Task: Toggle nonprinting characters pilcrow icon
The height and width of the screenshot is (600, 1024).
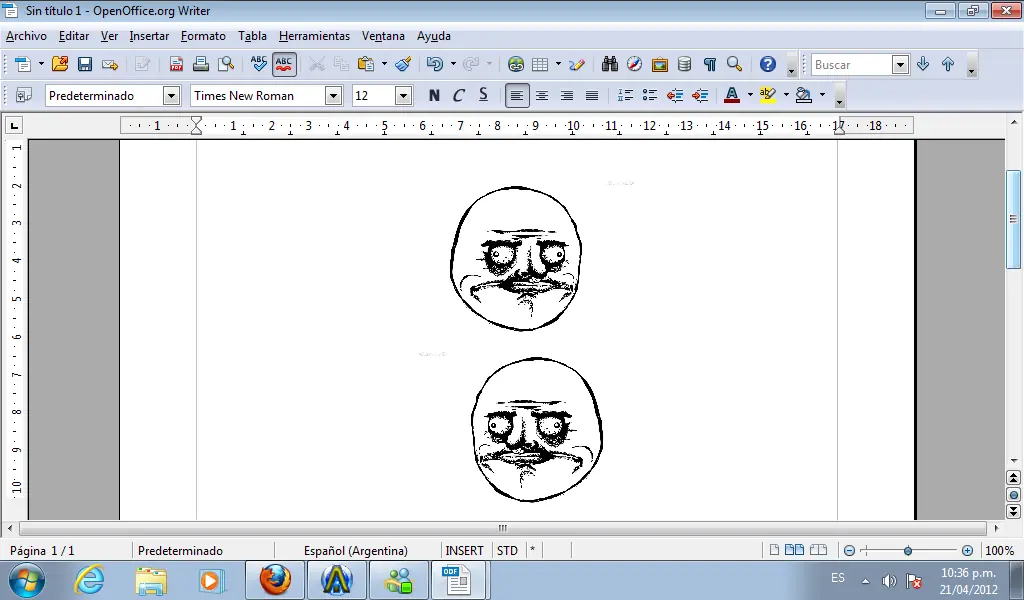Action: tap(710, 64)
